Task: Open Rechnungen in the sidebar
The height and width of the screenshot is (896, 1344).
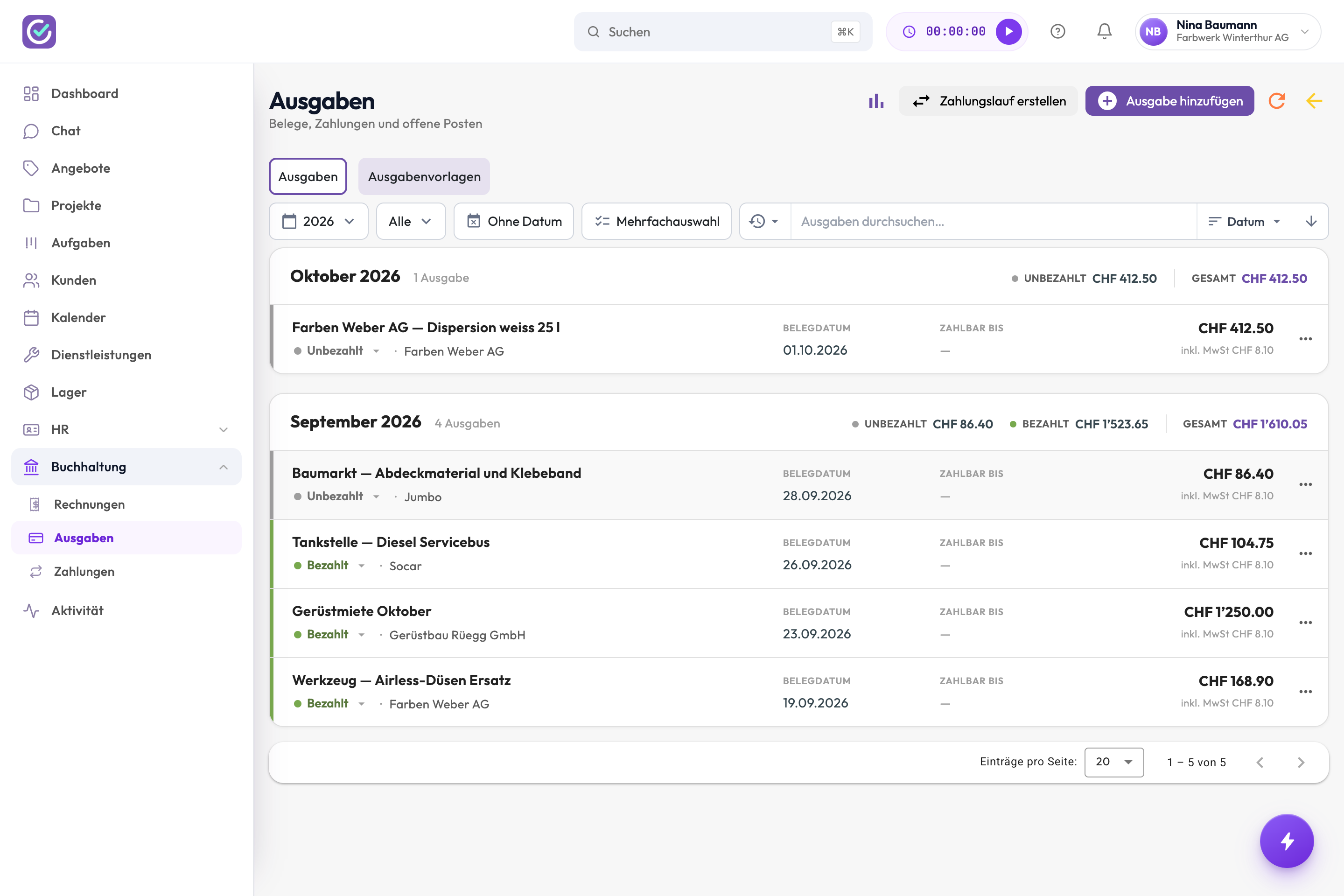Action: click(x=126, y=504)
